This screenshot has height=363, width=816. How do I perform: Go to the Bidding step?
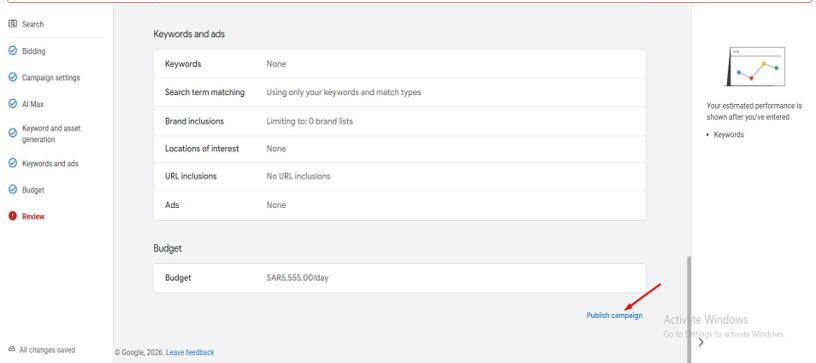pos(34,51)
